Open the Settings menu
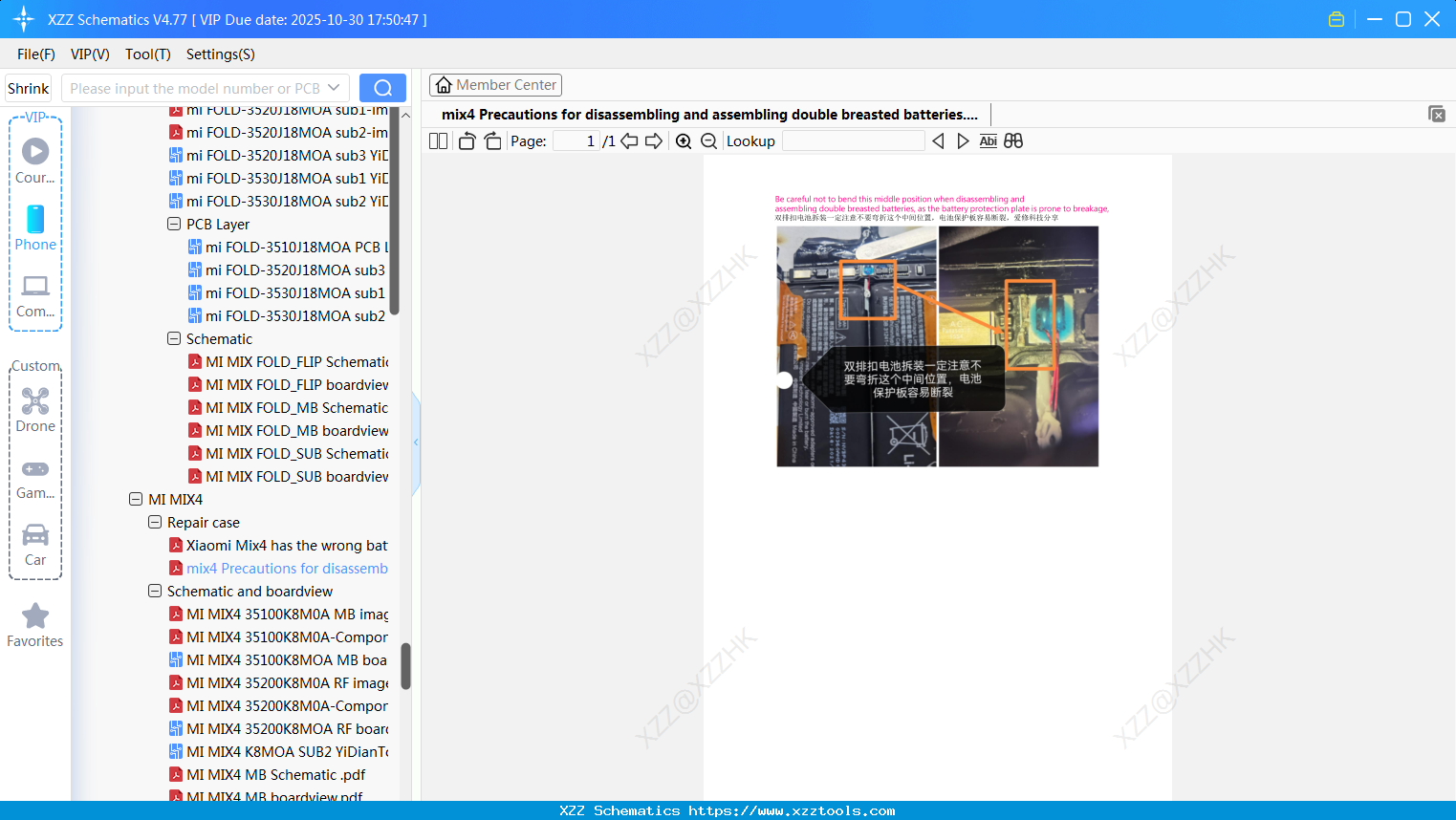This screenshot has width=1456, height=820. click(x=221, y=54)
